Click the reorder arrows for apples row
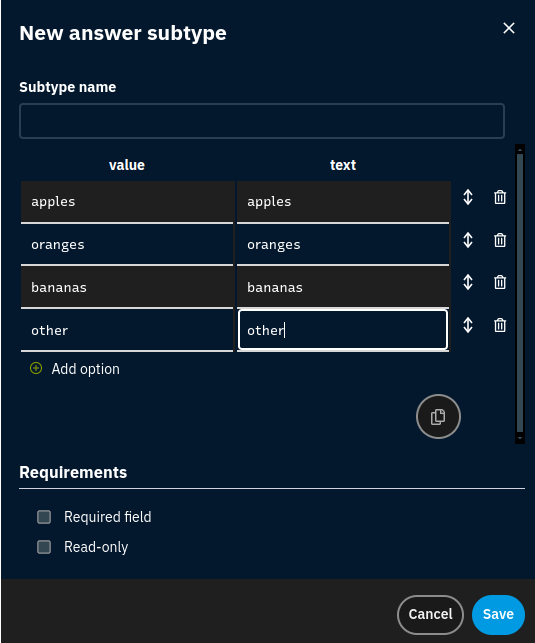 point(468,197)
